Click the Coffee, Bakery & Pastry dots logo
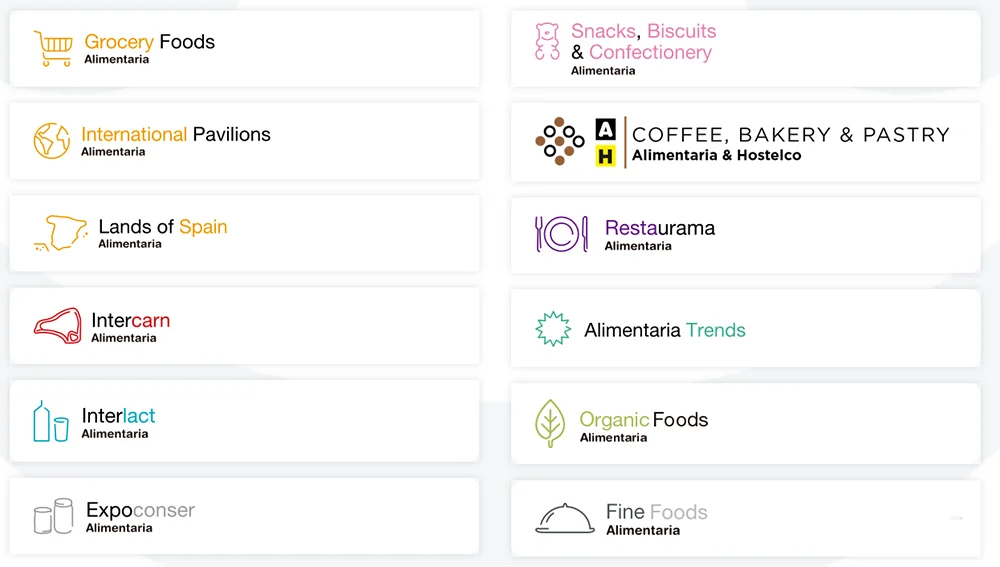The width and height of the screenshot is (1000, 567). (560, 141)
